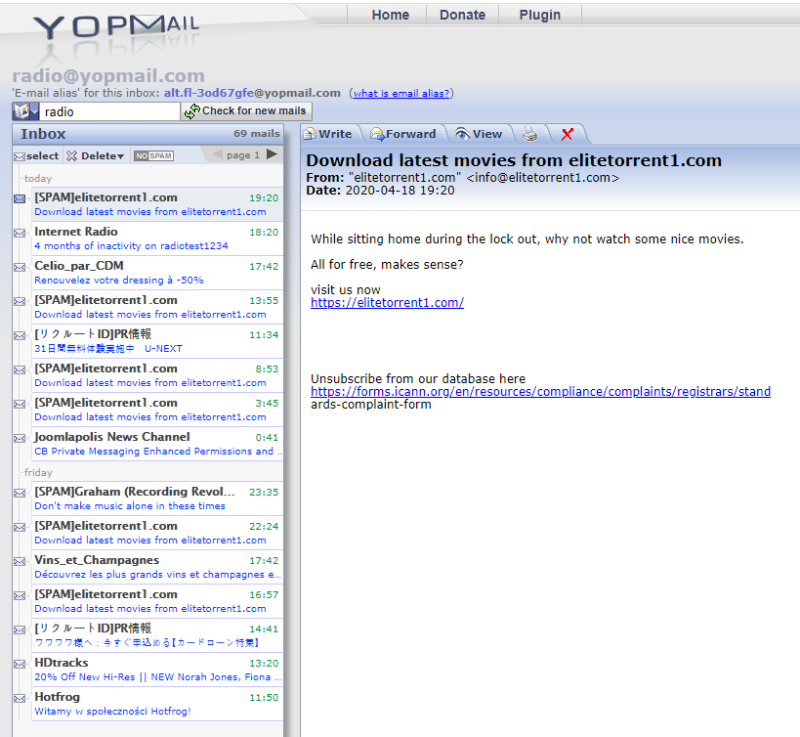Click the printer icon

(x=530, y=135)
